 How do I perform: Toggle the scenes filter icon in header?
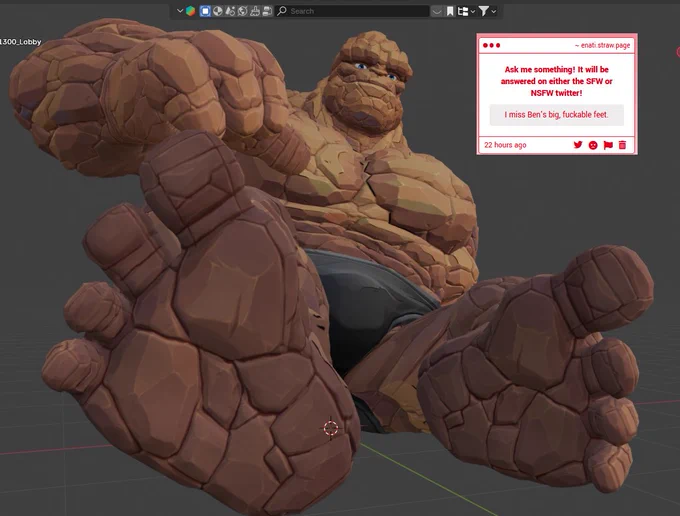218,11
